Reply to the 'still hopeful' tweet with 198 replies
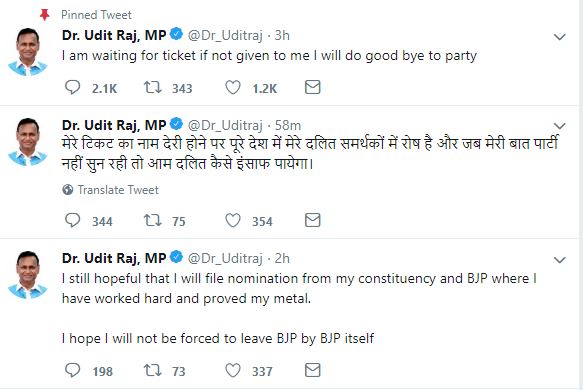583x390 pixels. [73, 370]
